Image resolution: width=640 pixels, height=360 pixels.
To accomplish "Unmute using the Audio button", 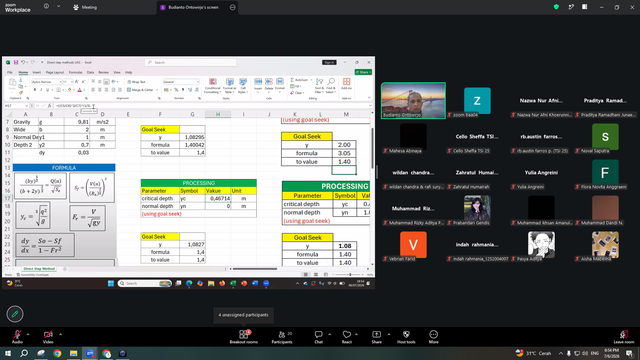I will tap(17, 337).
